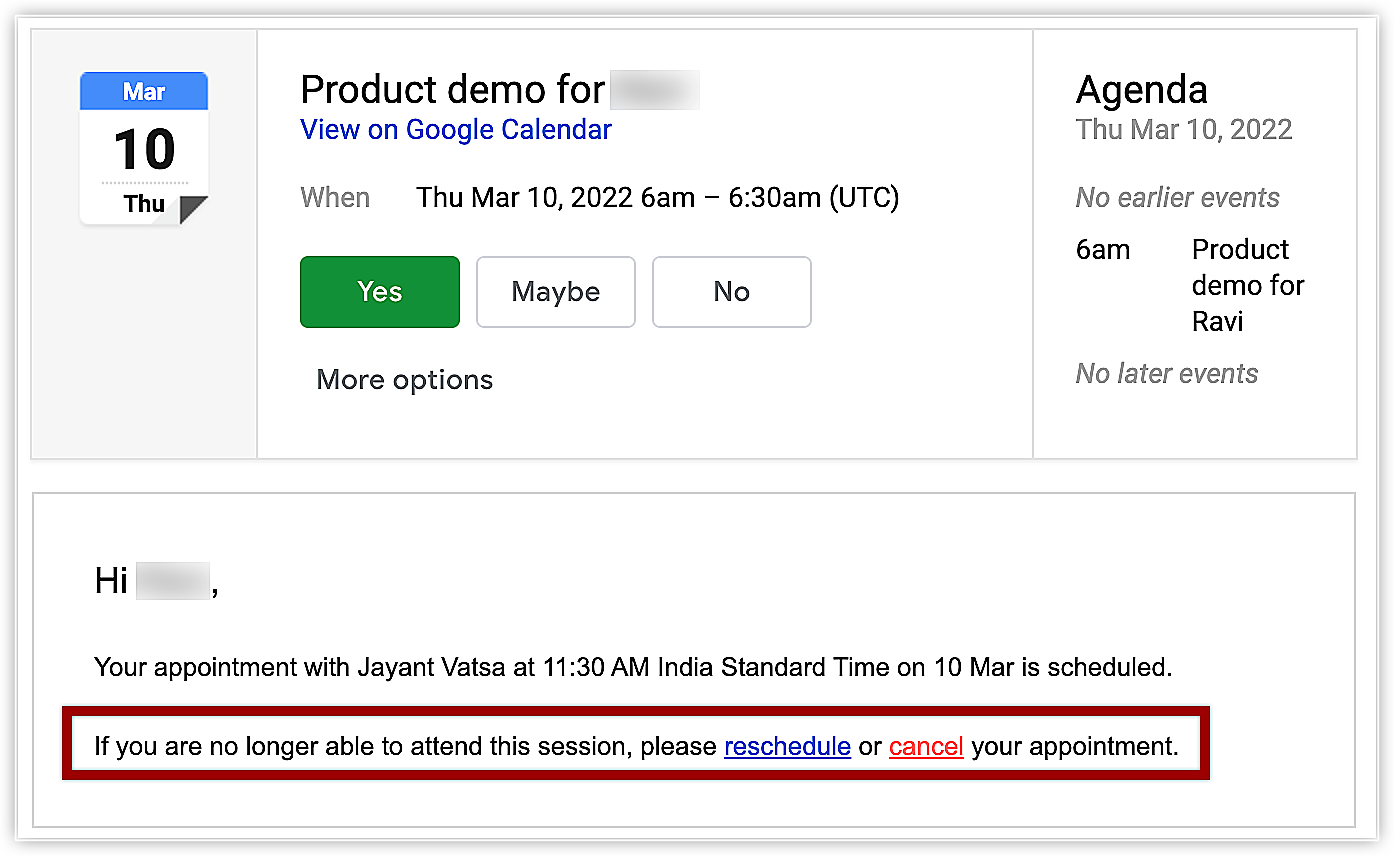Viewport: 1394px width, 856px height.
Task: Respond Maybe to the invitation
Action: (556, 292)
